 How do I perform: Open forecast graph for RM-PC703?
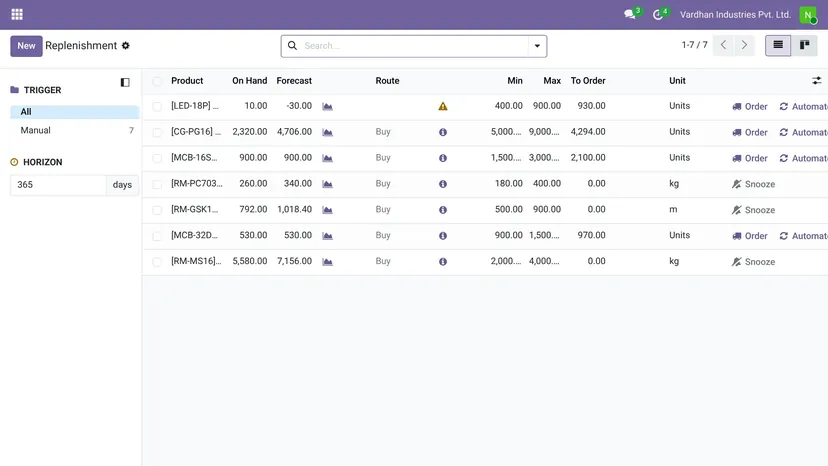click(327, 184)
